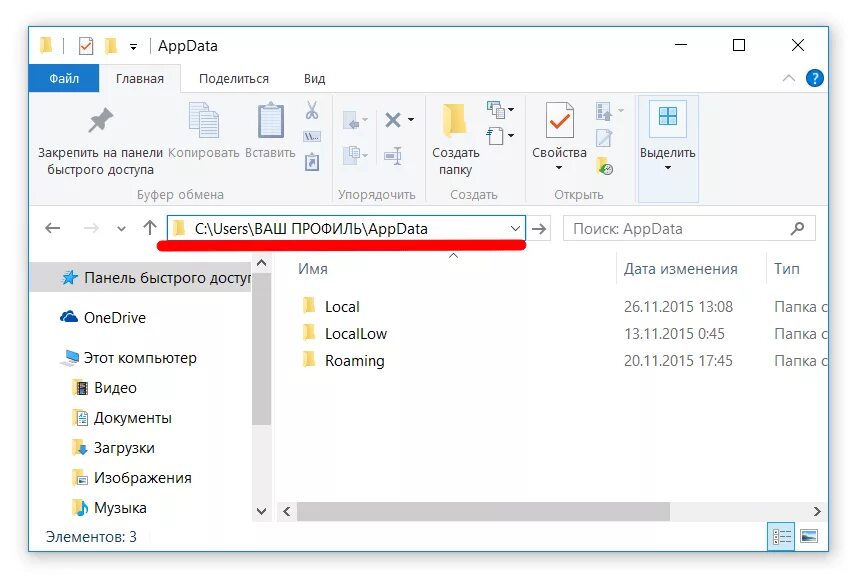The width and height of the screenshot is (861, 586).
Task: Go up one folder level arrow
Action: [150, 227]
